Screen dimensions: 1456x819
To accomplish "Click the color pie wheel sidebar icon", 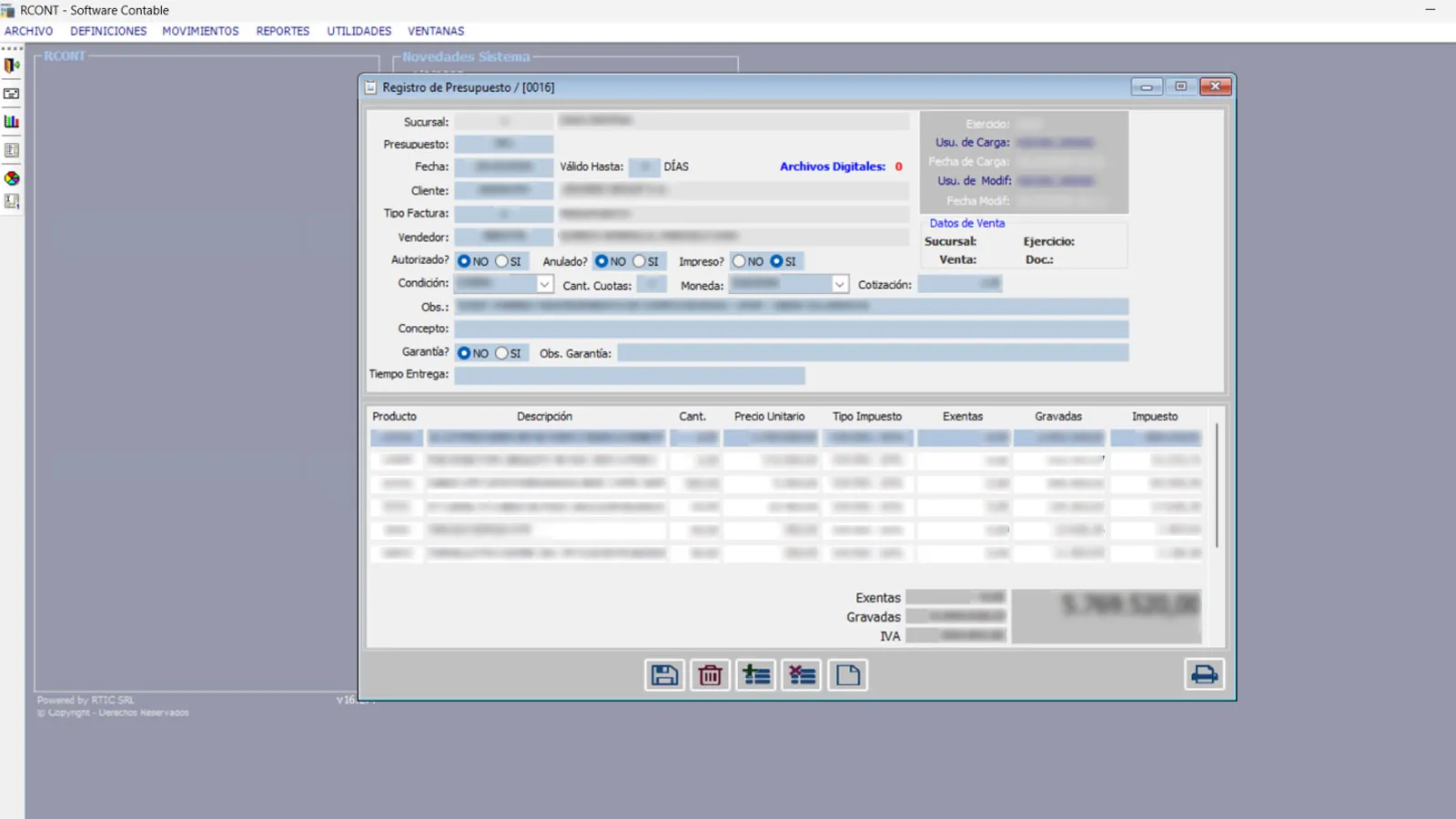I will point(12,178).
